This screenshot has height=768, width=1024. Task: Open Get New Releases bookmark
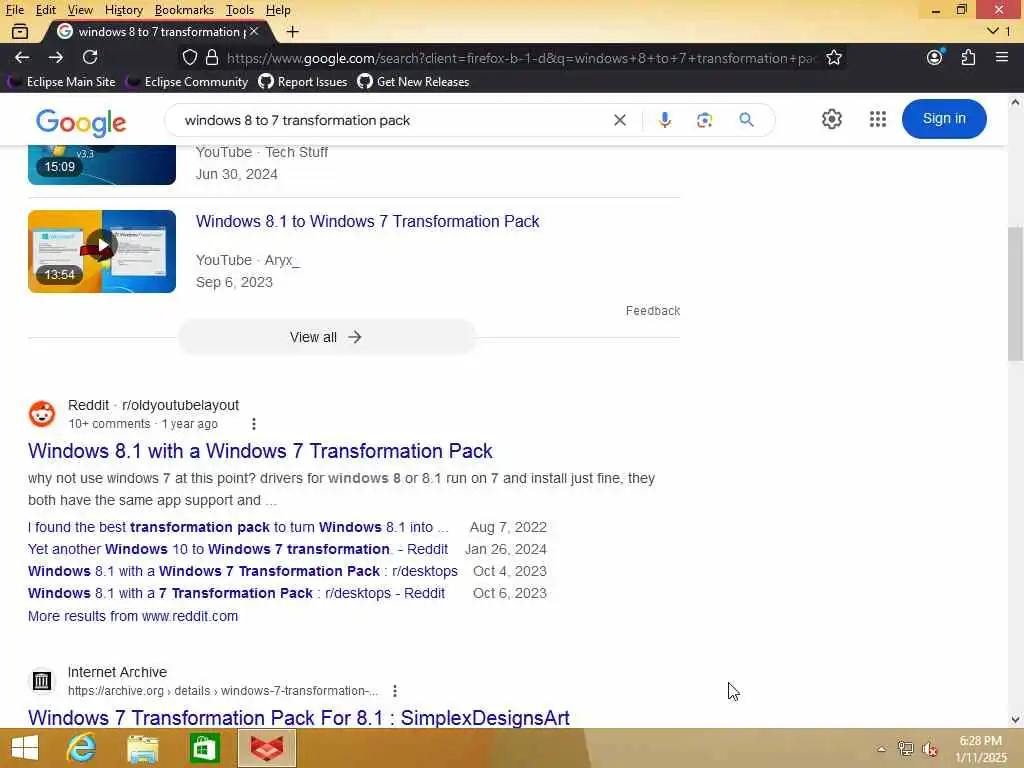413,82
